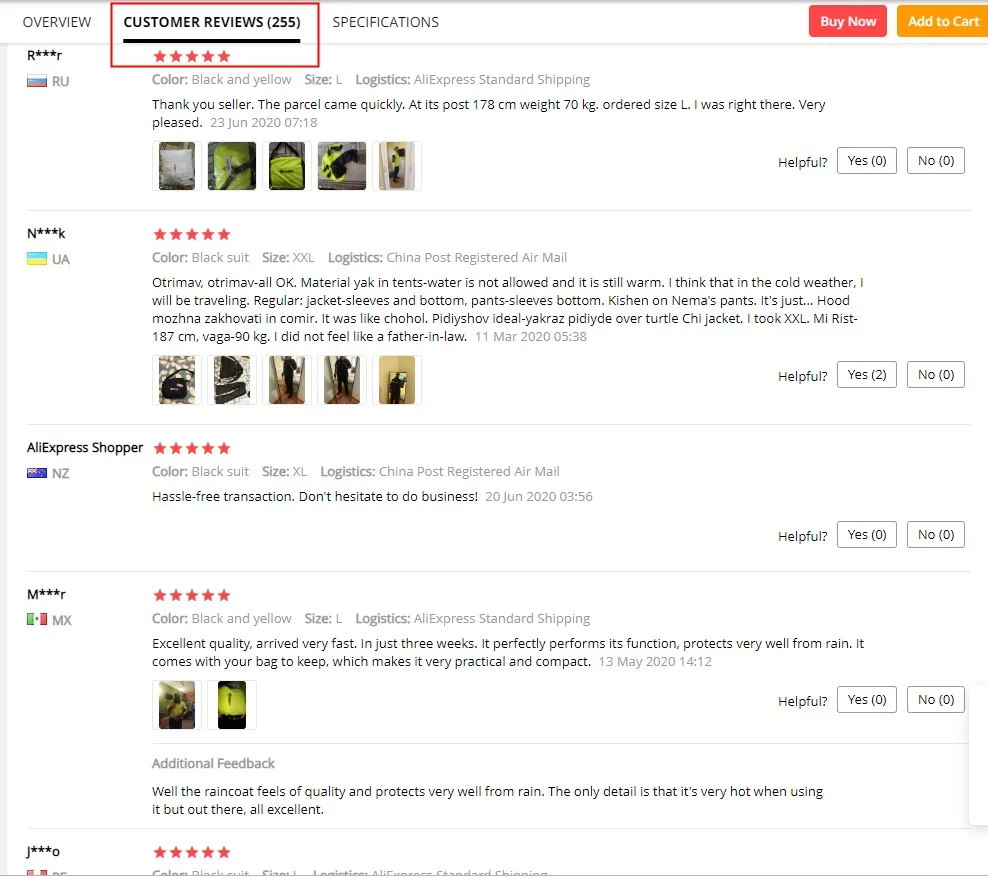This screenshot has height=878, width=988.
Task: Open R***r's first white package photo
Action: click(x=177, y=166)
